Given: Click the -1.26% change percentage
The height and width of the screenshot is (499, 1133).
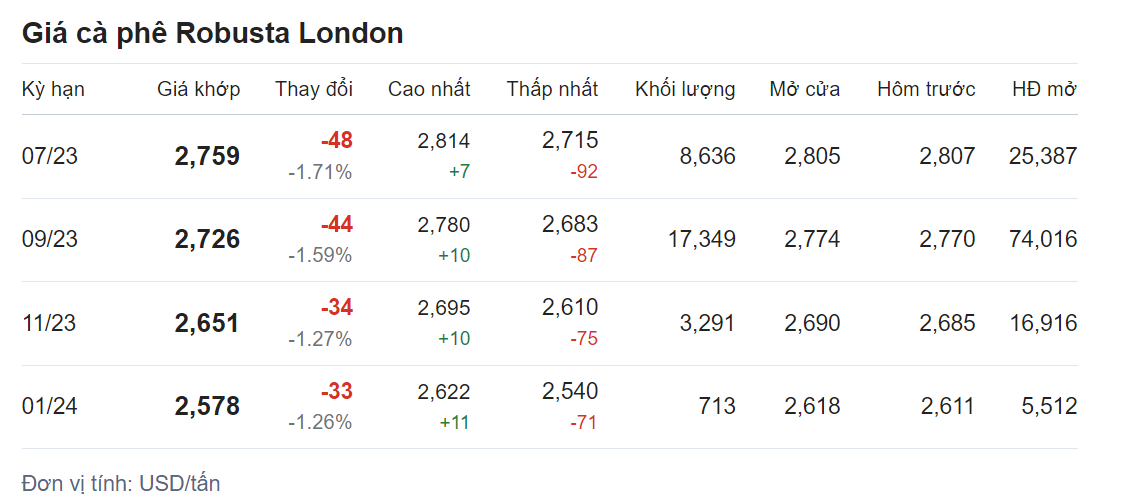Looking at the screenshot, I should (x=320, y=422).
